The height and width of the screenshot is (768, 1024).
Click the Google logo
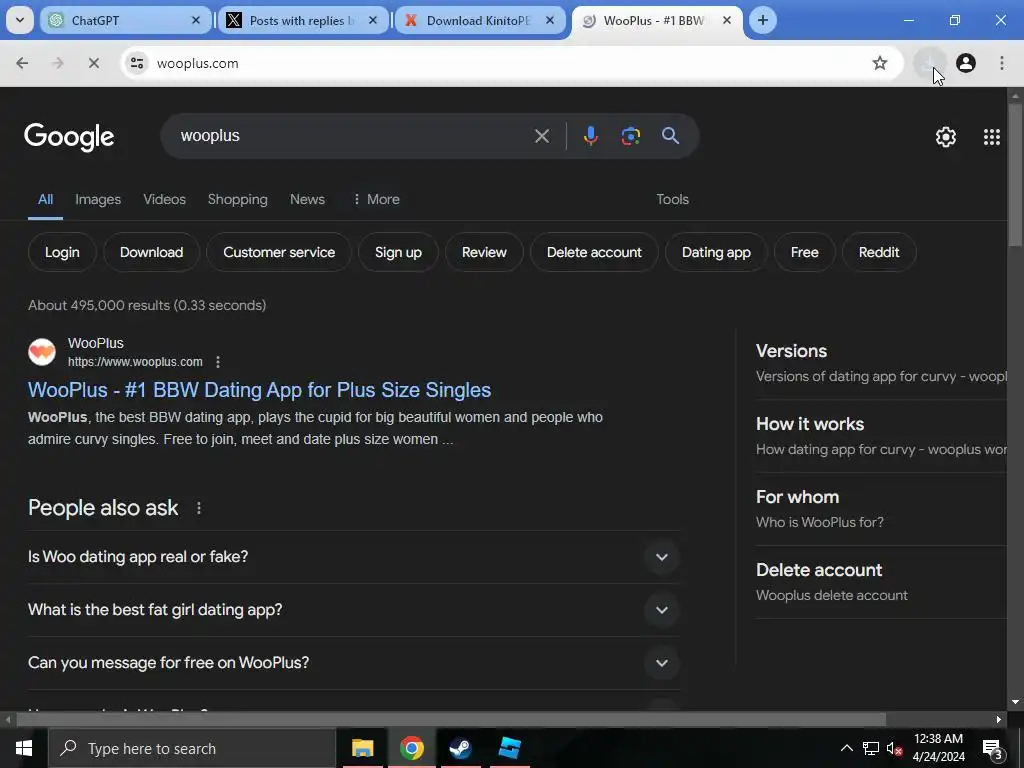pos(69,136)
